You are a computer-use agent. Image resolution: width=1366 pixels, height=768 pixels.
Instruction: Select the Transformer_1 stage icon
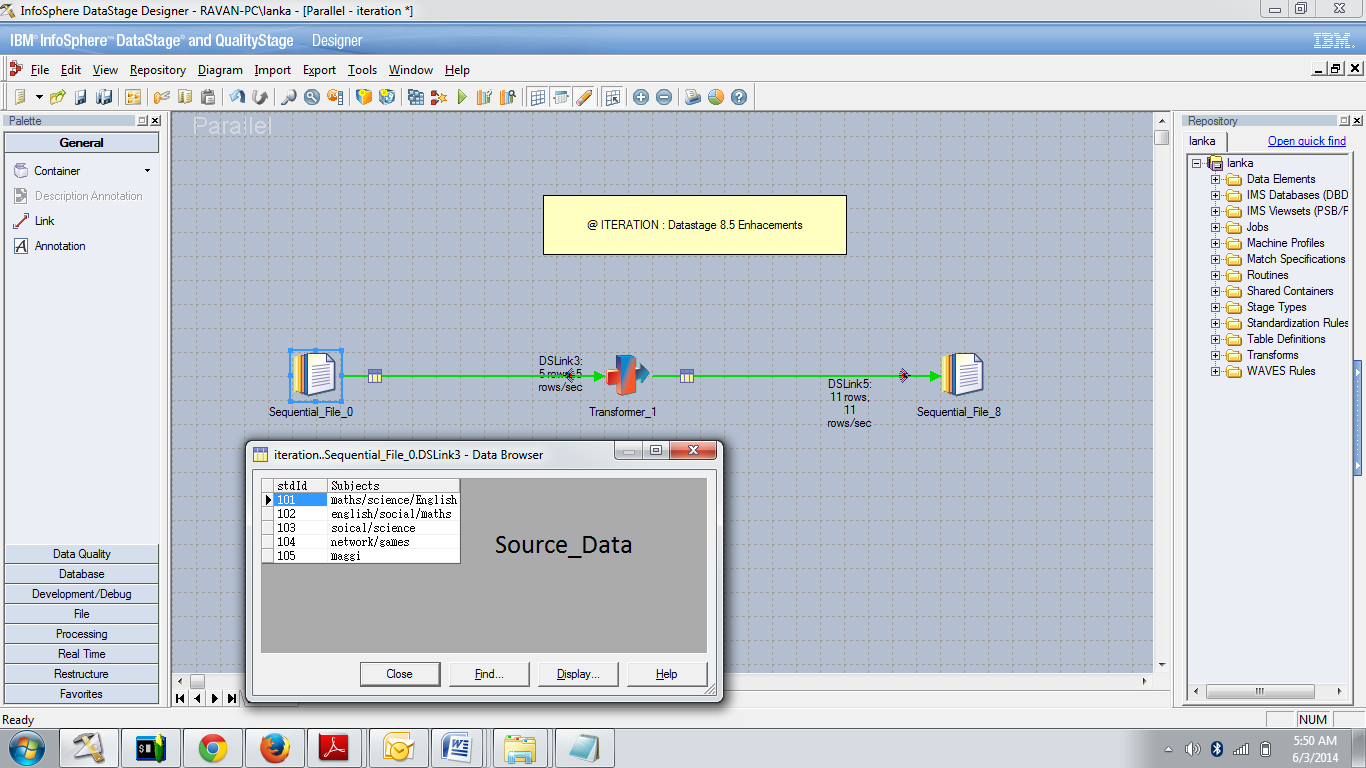(627, 375)
